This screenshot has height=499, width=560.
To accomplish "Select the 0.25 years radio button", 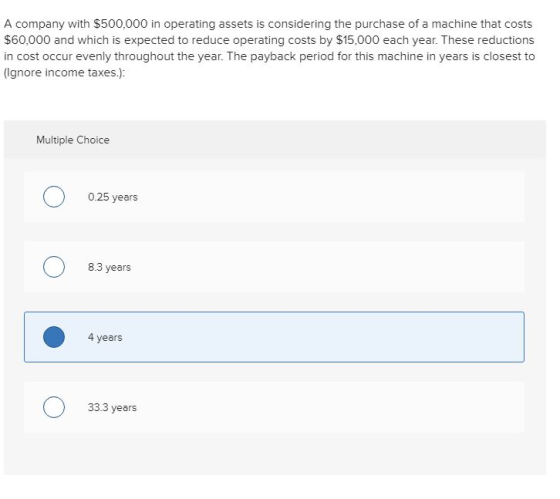I will point(54,197).
